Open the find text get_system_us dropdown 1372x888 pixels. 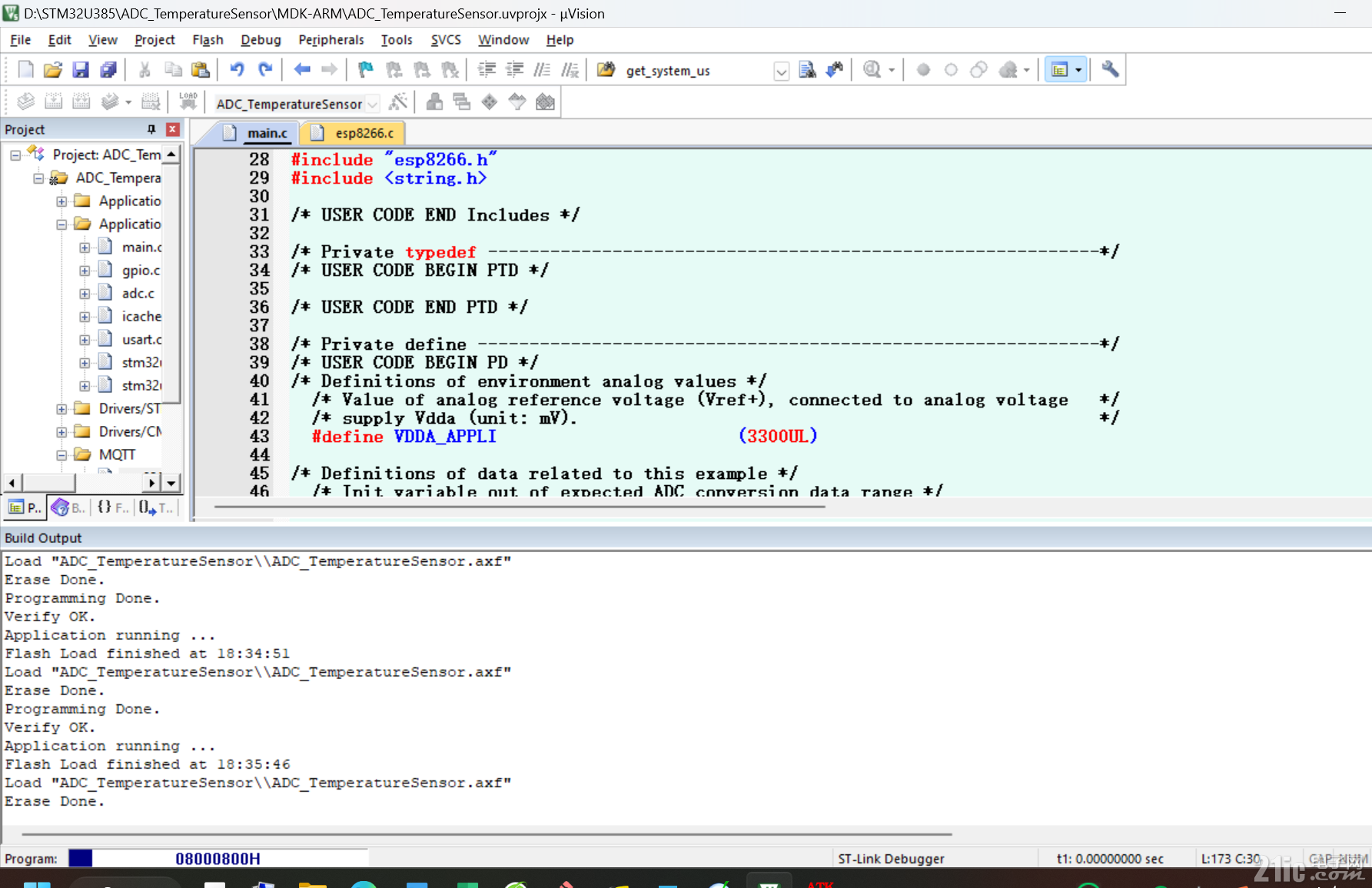782,72
